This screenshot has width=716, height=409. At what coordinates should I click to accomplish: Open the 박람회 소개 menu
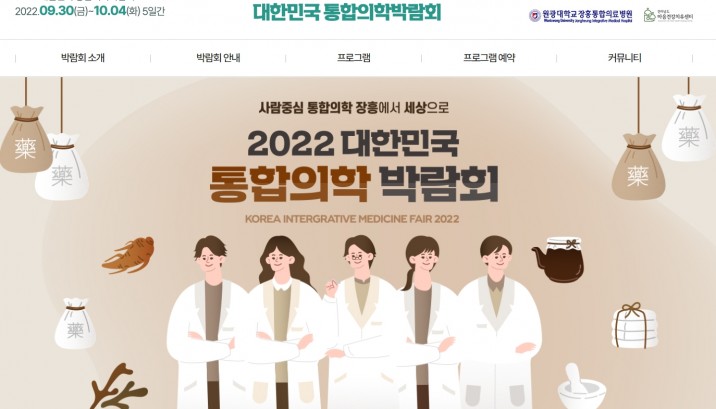click(x=83, y=58)
